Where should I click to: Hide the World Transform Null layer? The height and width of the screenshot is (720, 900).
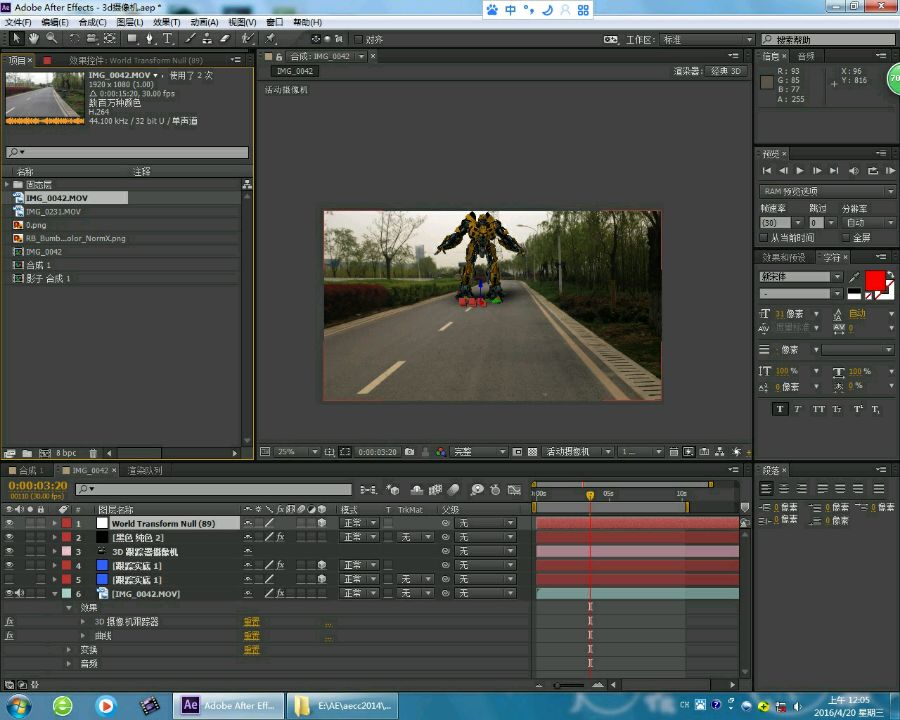click(x=10, y=523)
